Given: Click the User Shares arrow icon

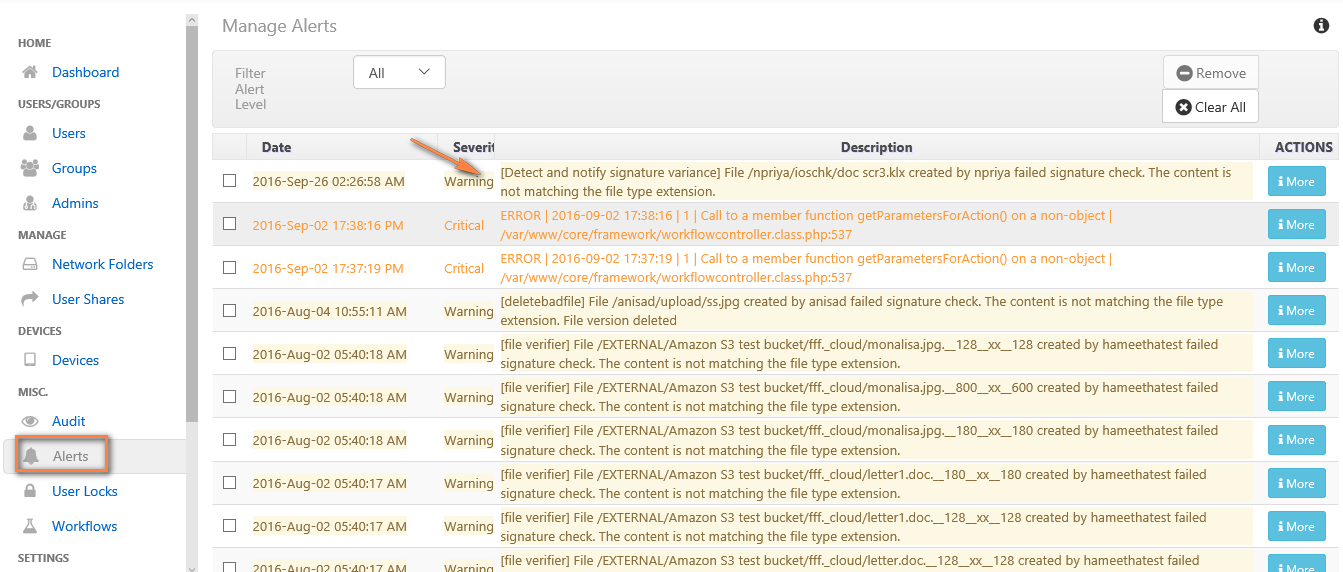Looking at the screenshot, I should [x=30, y=299].
